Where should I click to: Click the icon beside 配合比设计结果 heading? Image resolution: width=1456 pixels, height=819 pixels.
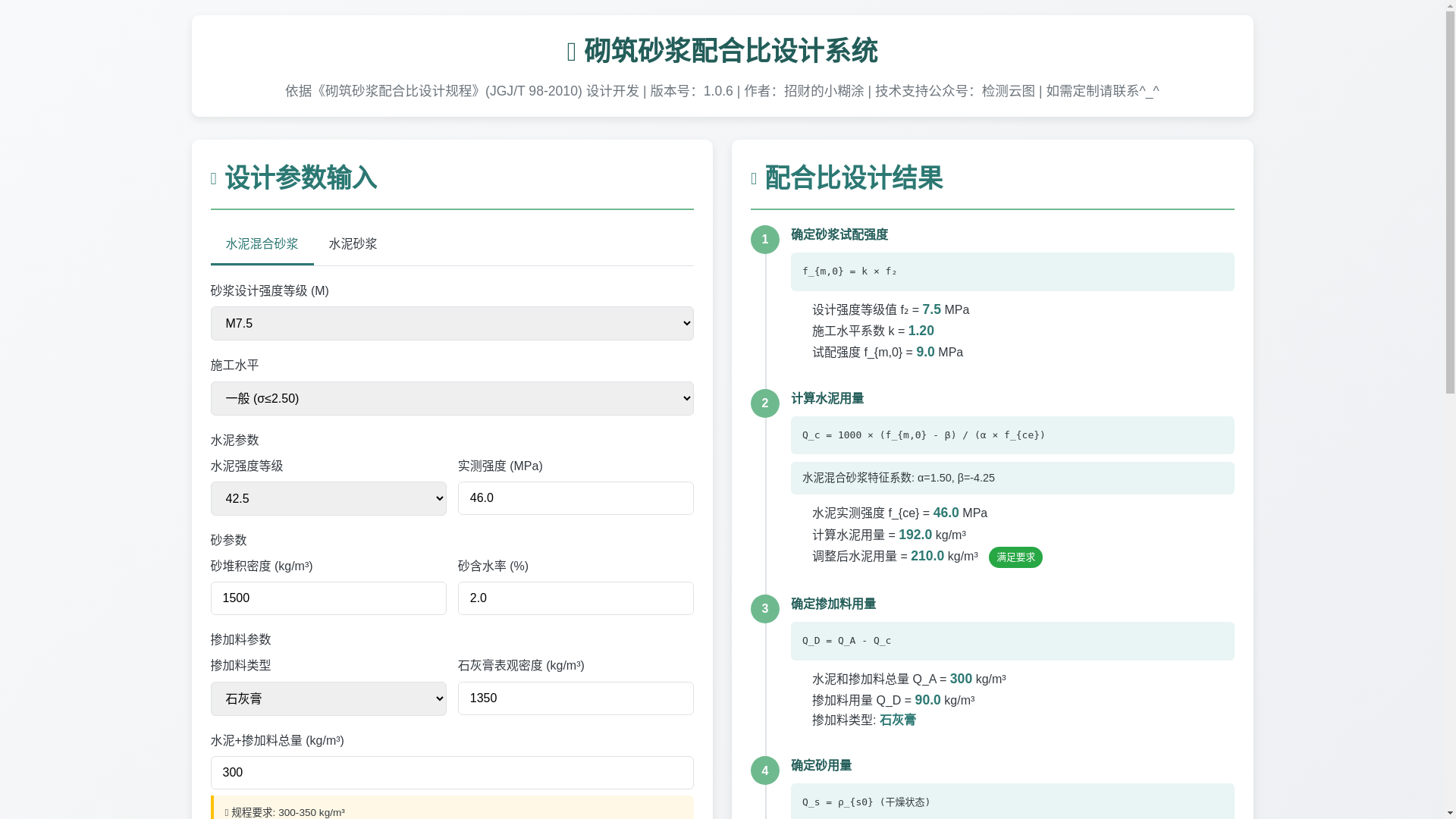point(754,179)
